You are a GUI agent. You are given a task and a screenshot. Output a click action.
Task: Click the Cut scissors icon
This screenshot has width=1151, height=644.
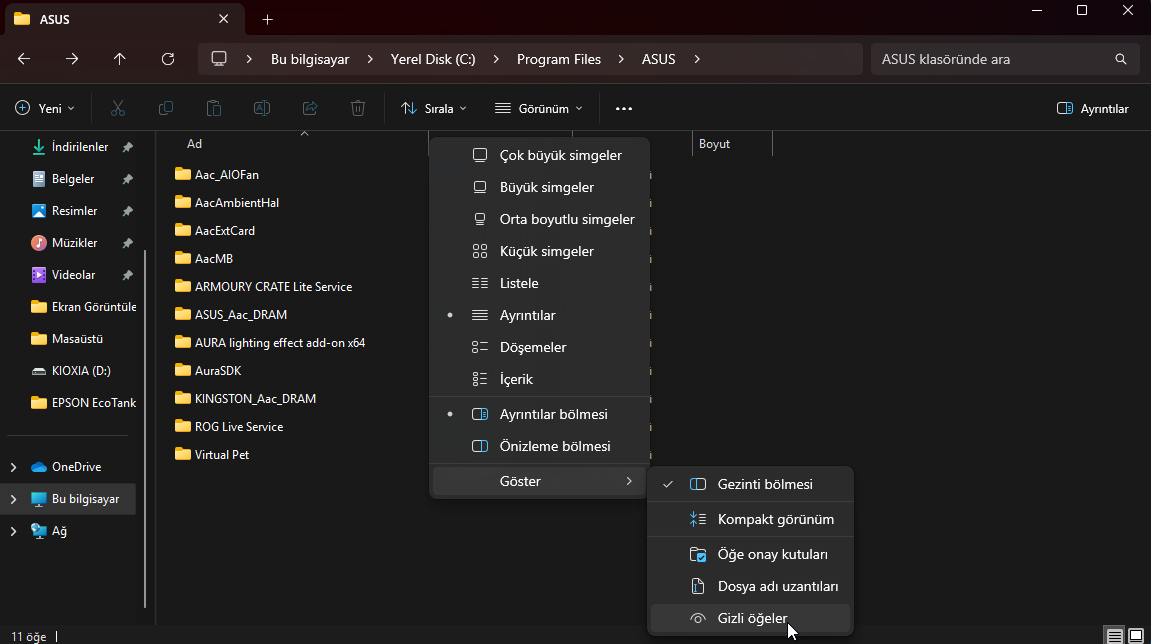click(118, 108)
